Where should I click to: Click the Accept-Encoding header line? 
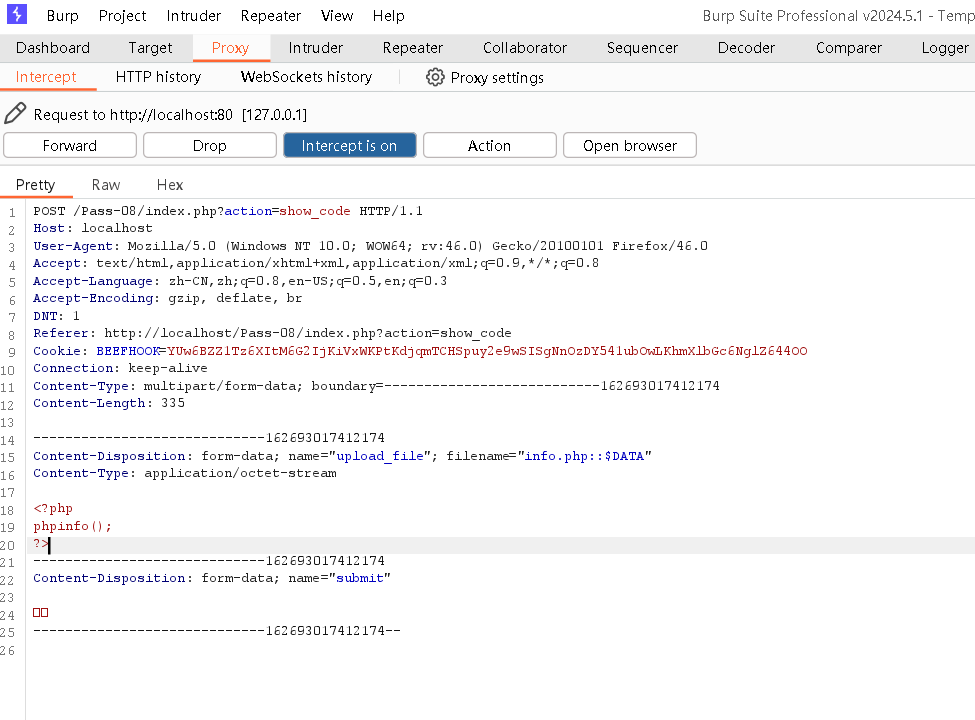(x=167, y=298)
